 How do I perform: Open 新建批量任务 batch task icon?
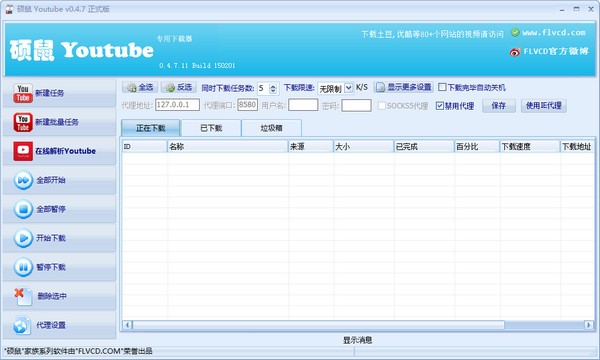tap(23, 122)
